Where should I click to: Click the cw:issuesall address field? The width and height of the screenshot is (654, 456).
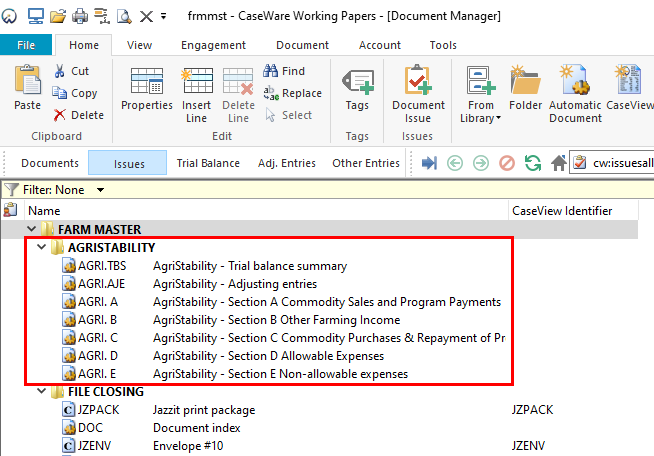(612, 163)
